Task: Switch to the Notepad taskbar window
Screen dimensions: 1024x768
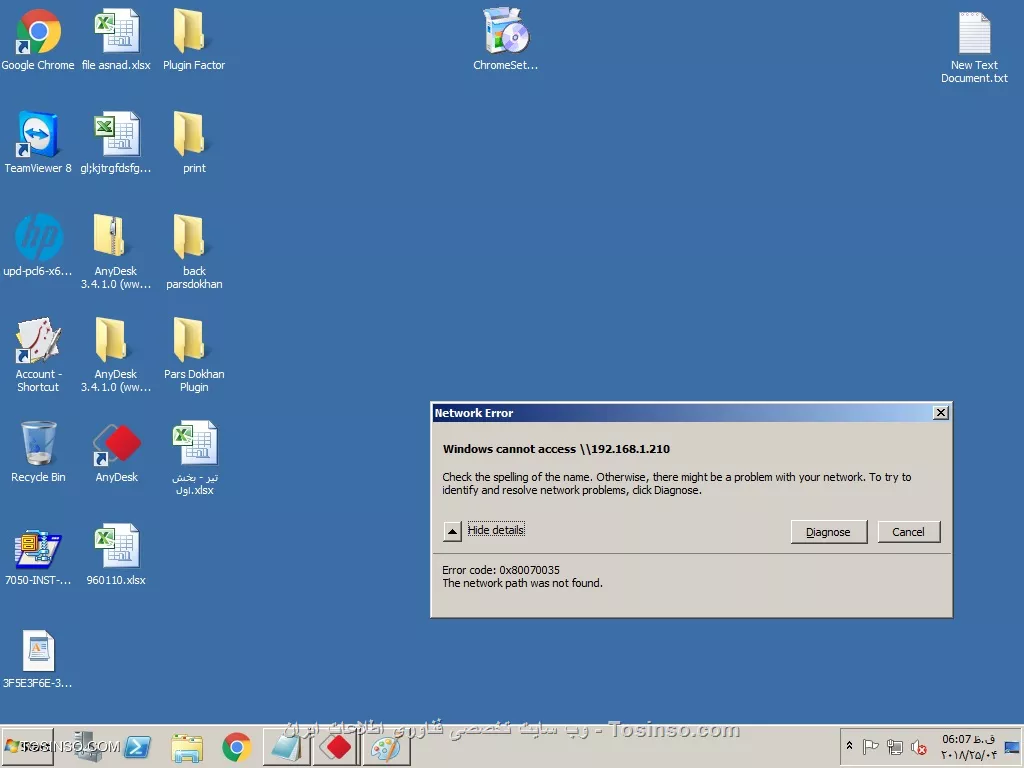Action: [287, 747]
